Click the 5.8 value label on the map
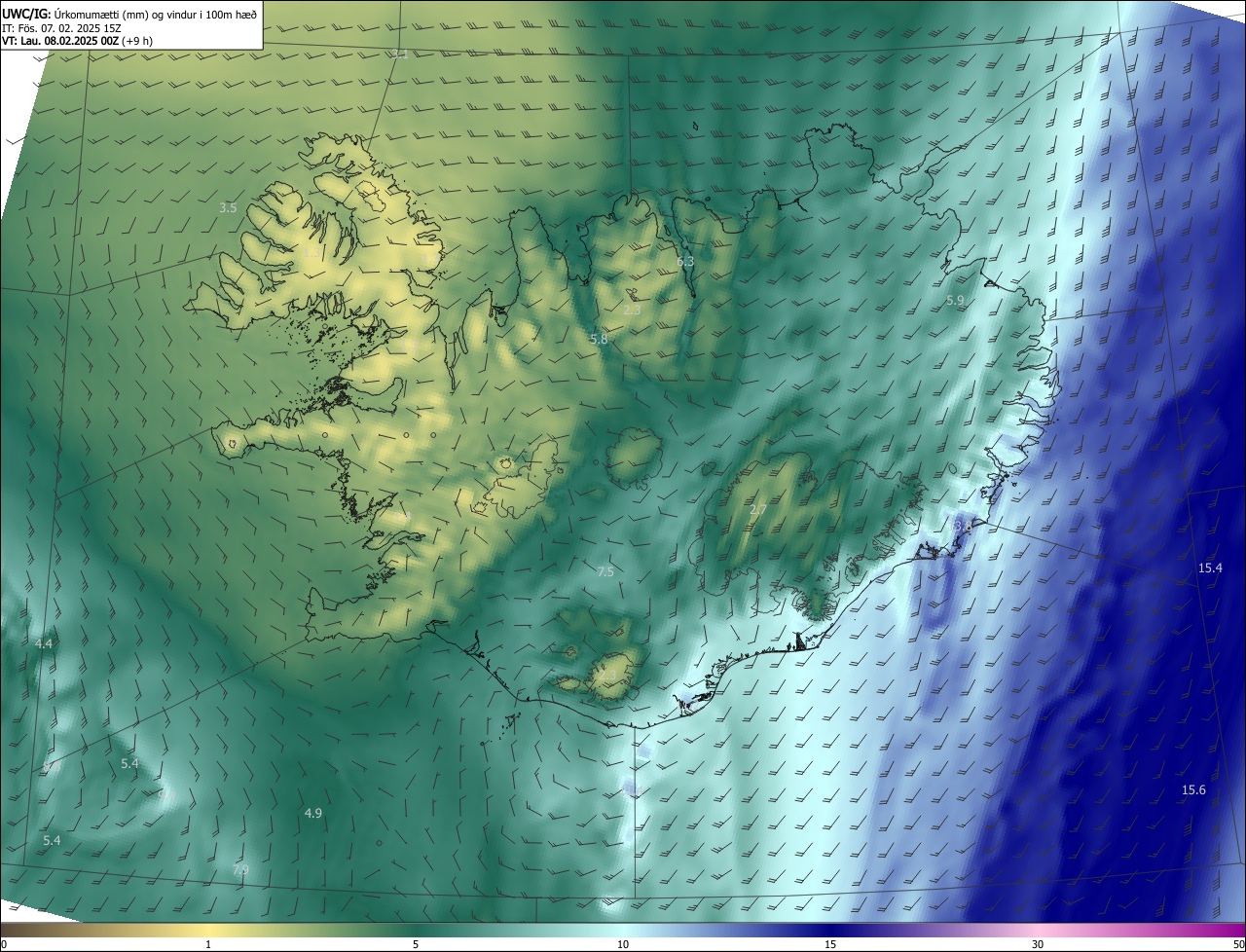This screenshot has width=1246, height=952. tap(599, 339)
